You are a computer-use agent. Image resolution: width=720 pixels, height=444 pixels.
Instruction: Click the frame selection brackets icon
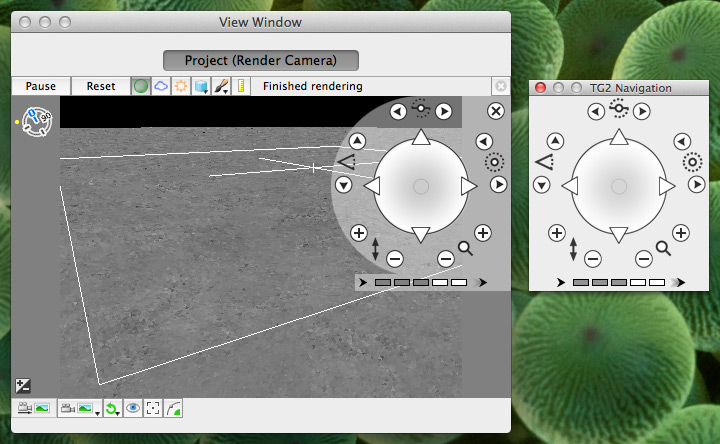pos(153,408)
